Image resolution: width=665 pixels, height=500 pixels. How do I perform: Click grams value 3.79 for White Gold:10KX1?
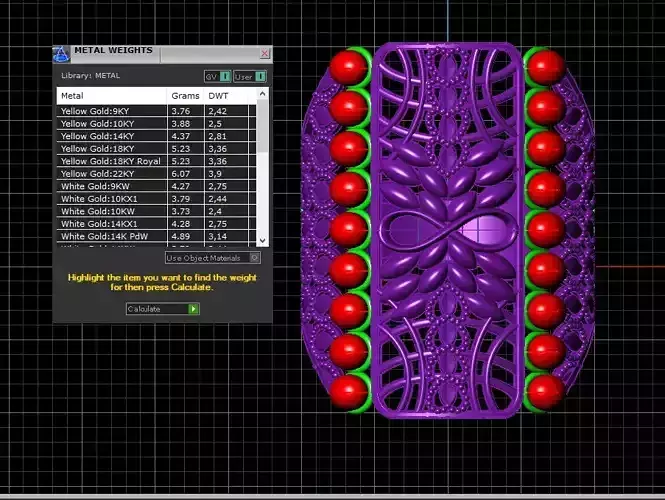pos(181,199)
